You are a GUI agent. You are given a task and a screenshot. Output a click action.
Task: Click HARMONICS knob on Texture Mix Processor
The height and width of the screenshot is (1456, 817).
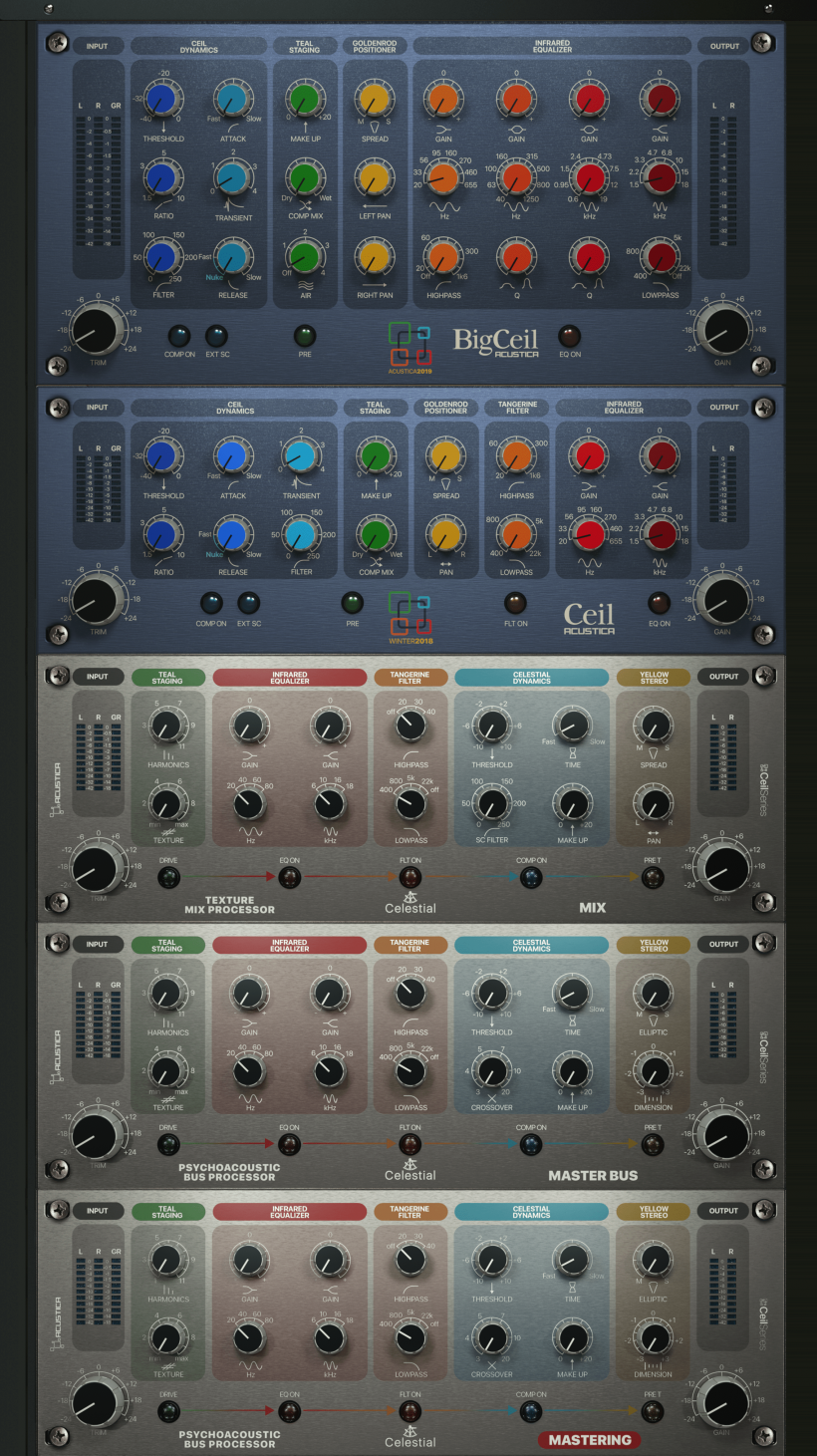(167, 728)
